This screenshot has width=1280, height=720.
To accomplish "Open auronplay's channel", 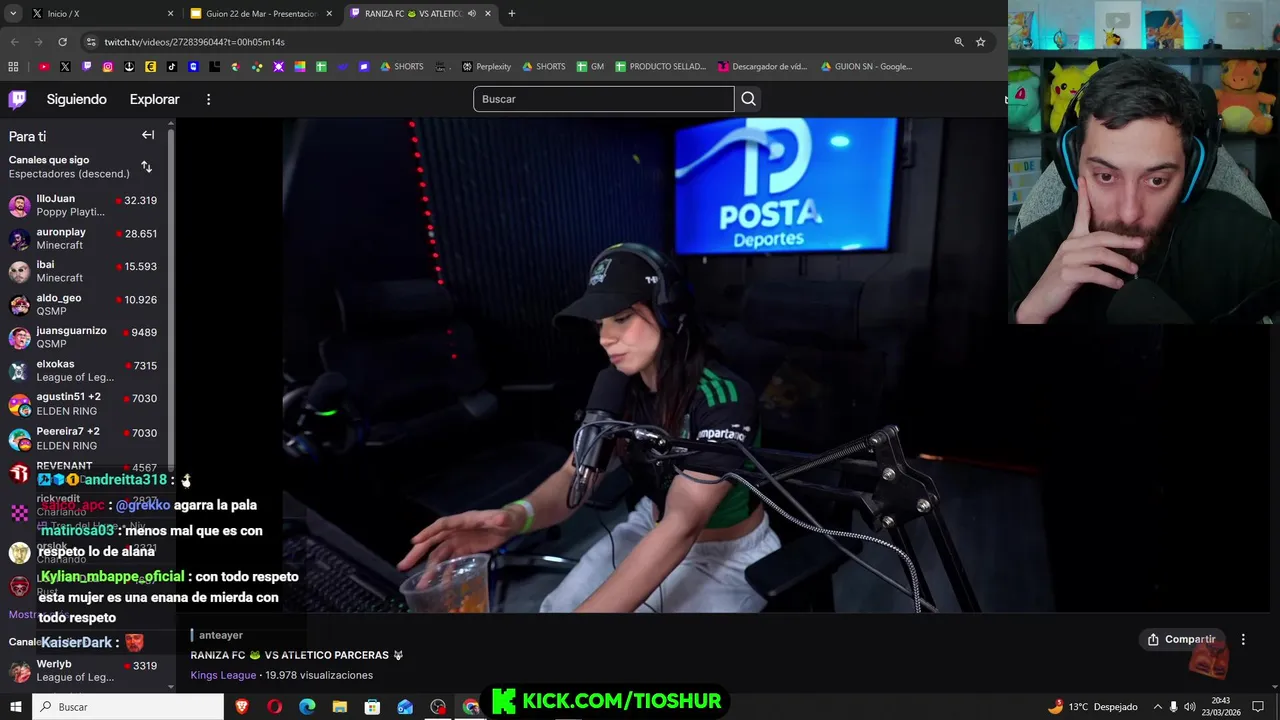I will [x=84, y=238].
